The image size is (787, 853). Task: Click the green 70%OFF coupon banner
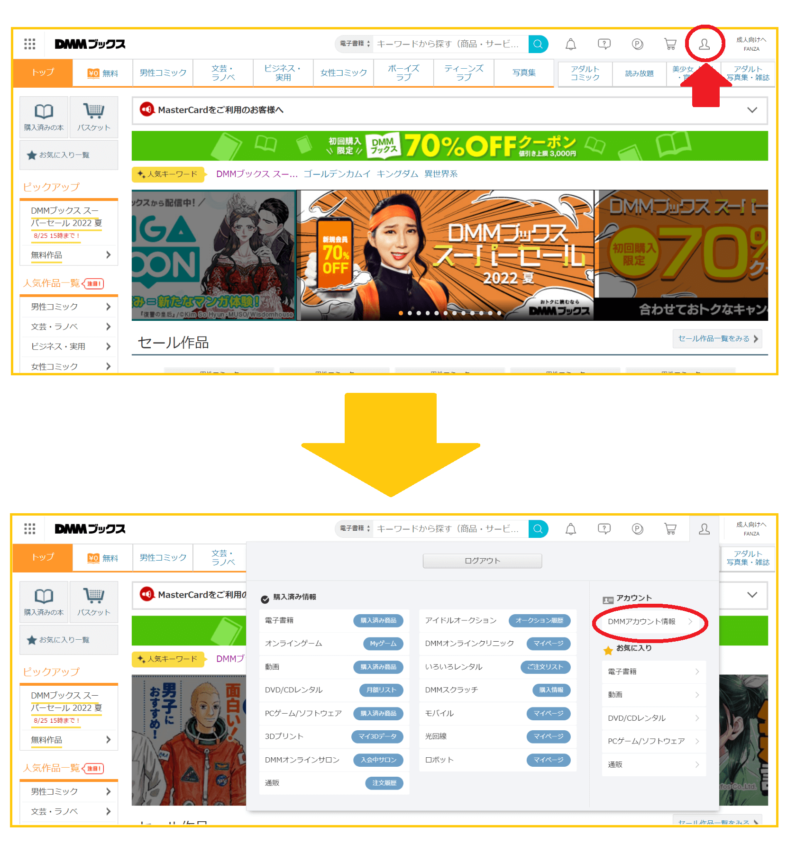coord(449,146)
